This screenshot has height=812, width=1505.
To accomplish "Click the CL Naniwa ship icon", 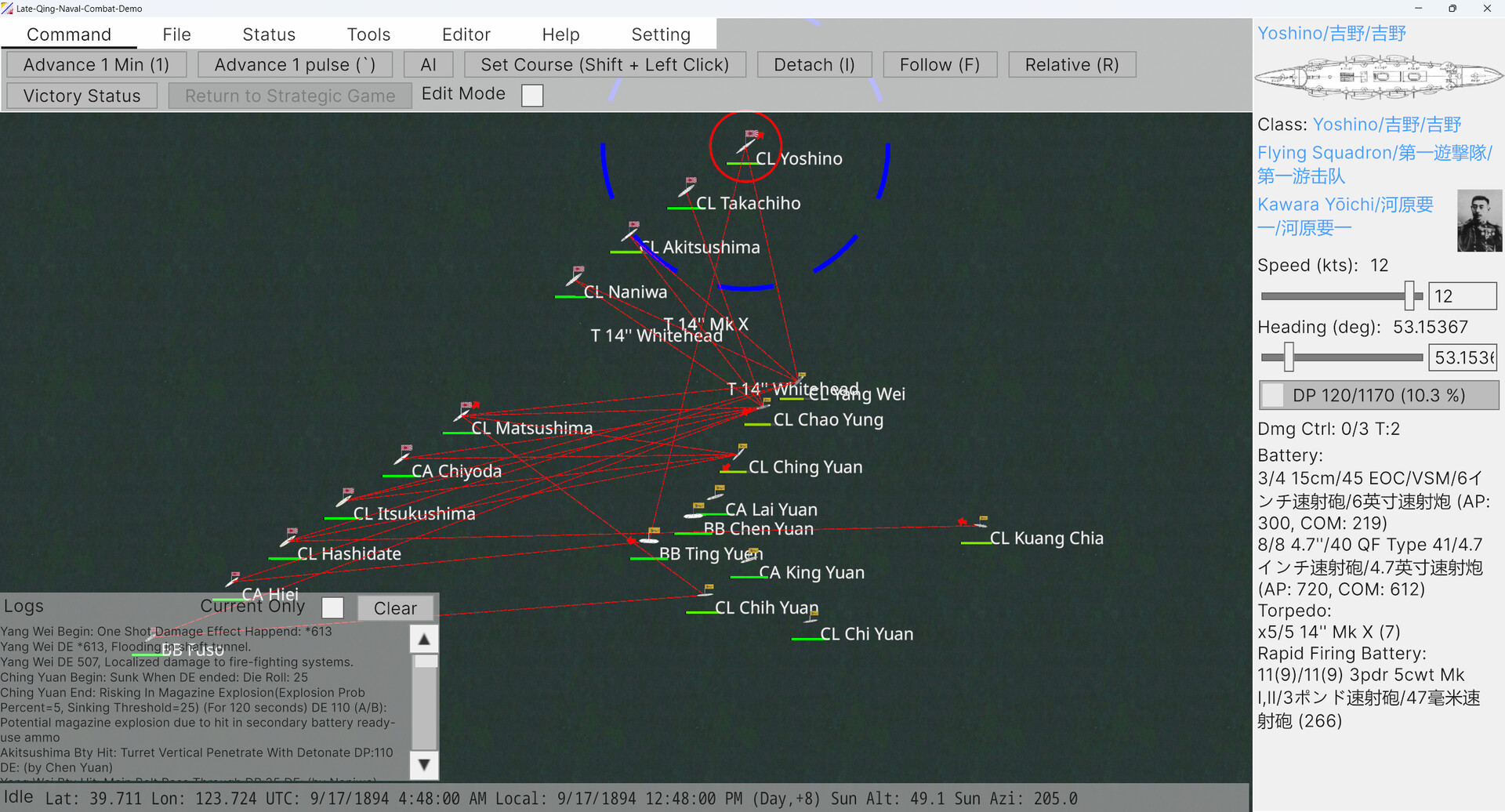I will [x=575, y=277].
